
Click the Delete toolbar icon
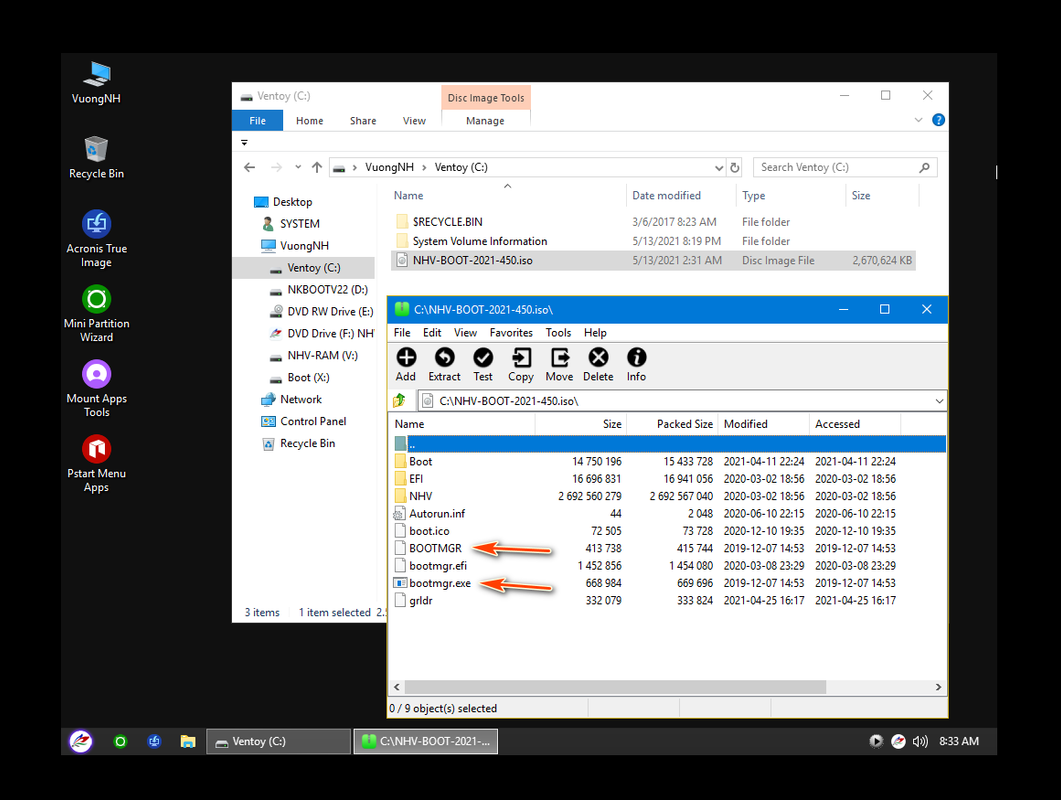[598, 357]
